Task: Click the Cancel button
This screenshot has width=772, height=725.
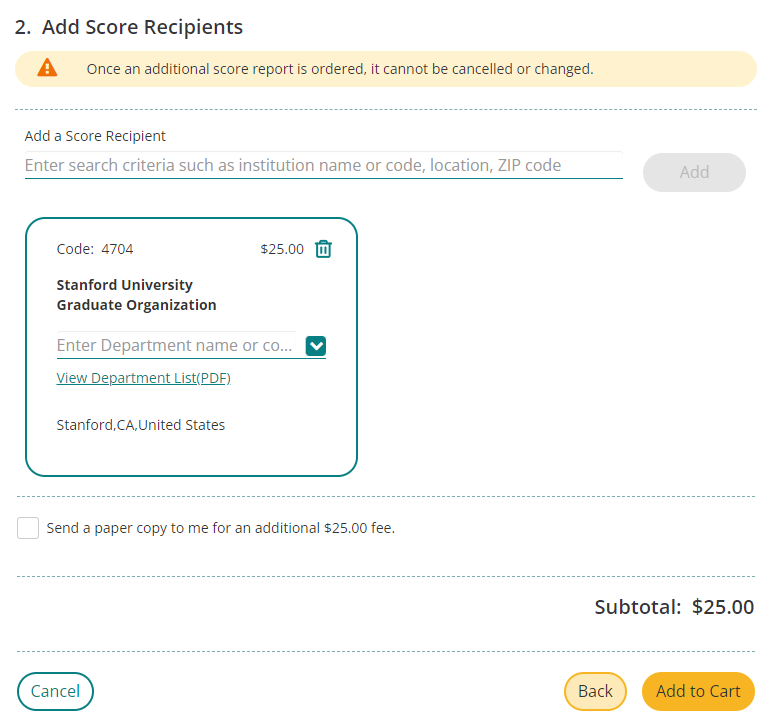Action: [x=55, y=691]
